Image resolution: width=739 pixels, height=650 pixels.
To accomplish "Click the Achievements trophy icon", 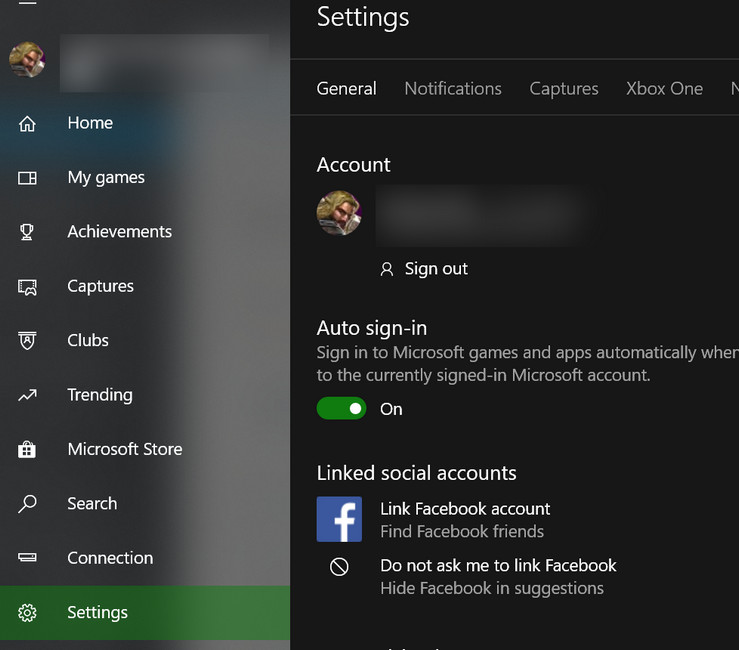I will pos(27,232).
